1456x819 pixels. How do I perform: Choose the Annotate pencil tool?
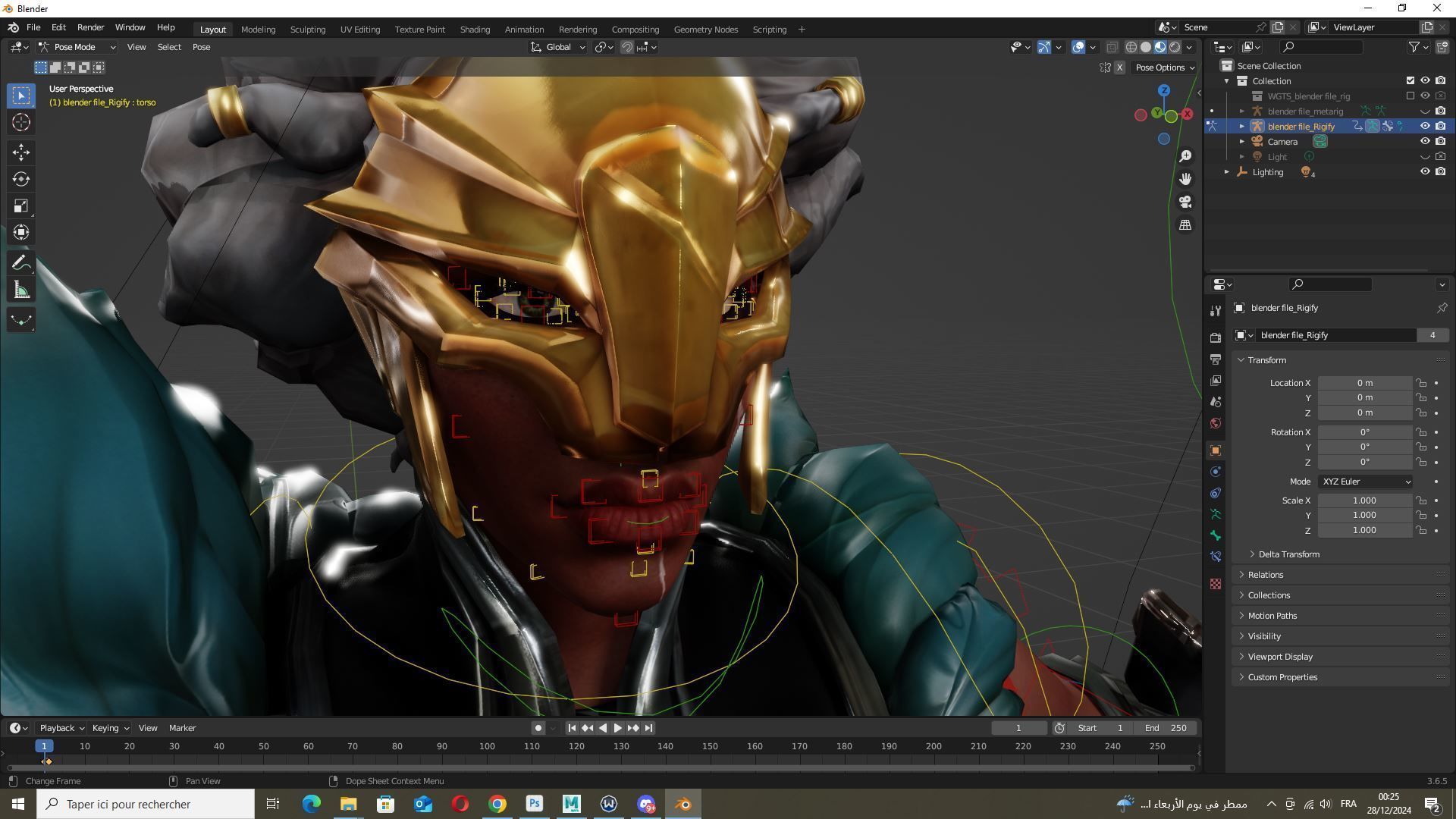coord(21,263)
